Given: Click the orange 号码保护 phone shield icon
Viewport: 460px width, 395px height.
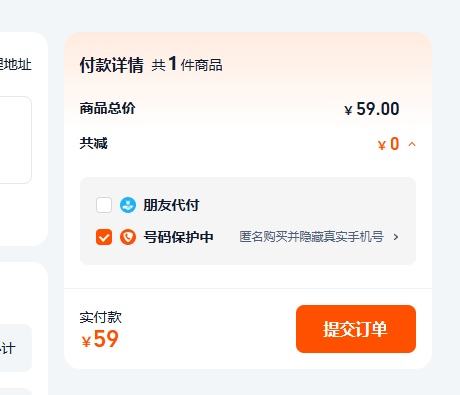Looking at the screenshot, I should pos(128,237).
